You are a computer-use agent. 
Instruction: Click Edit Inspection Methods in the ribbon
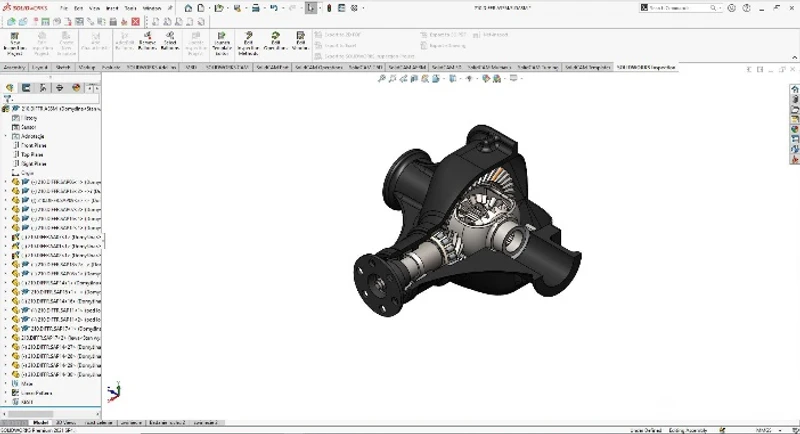pos(248,44)
